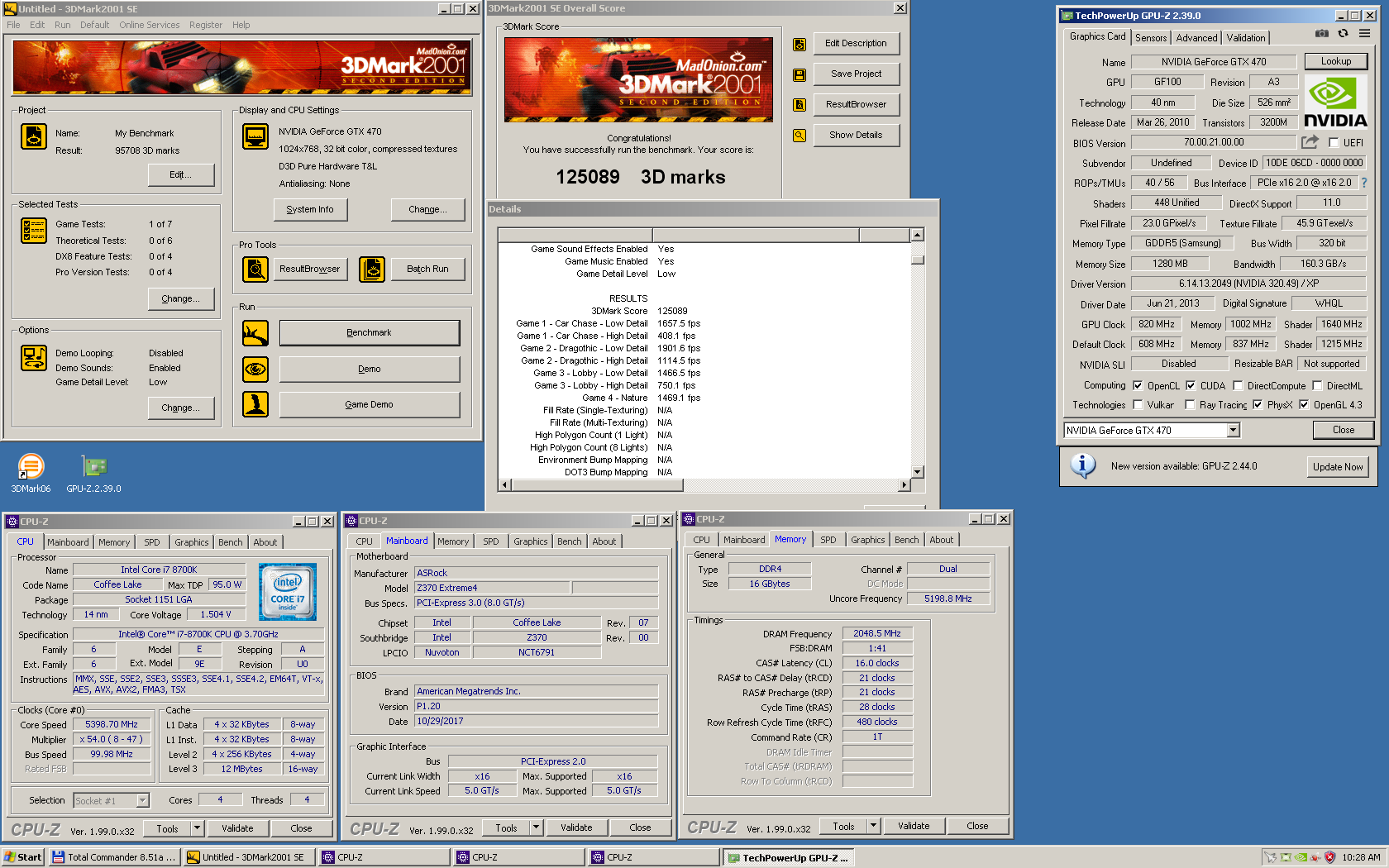This screenshot has width=1389, height=868.
Task: Click the Save Project disk icon
Action: point(800,75)
